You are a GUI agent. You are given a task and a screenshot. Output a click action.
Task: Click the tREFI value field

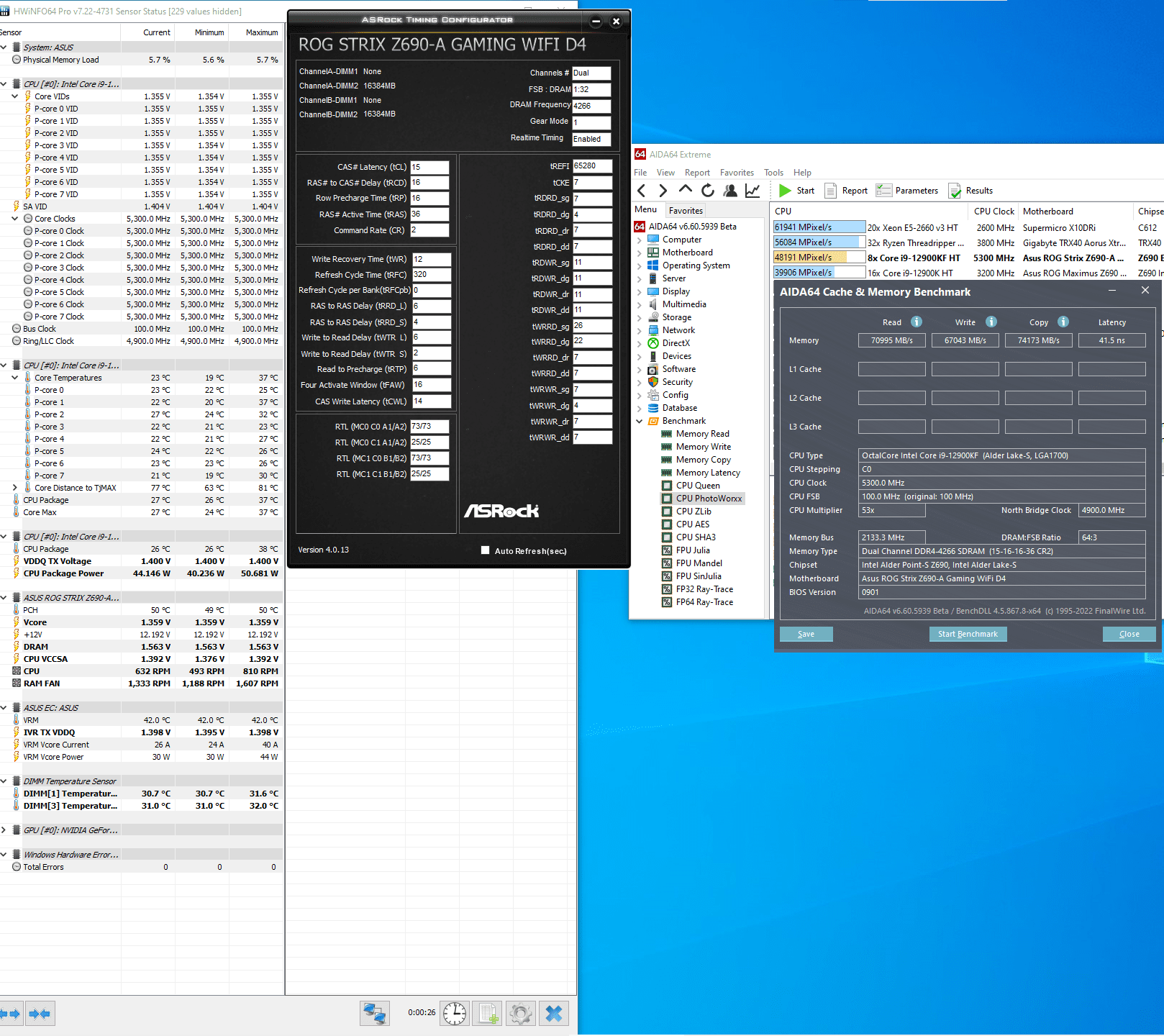coord(592,166)
